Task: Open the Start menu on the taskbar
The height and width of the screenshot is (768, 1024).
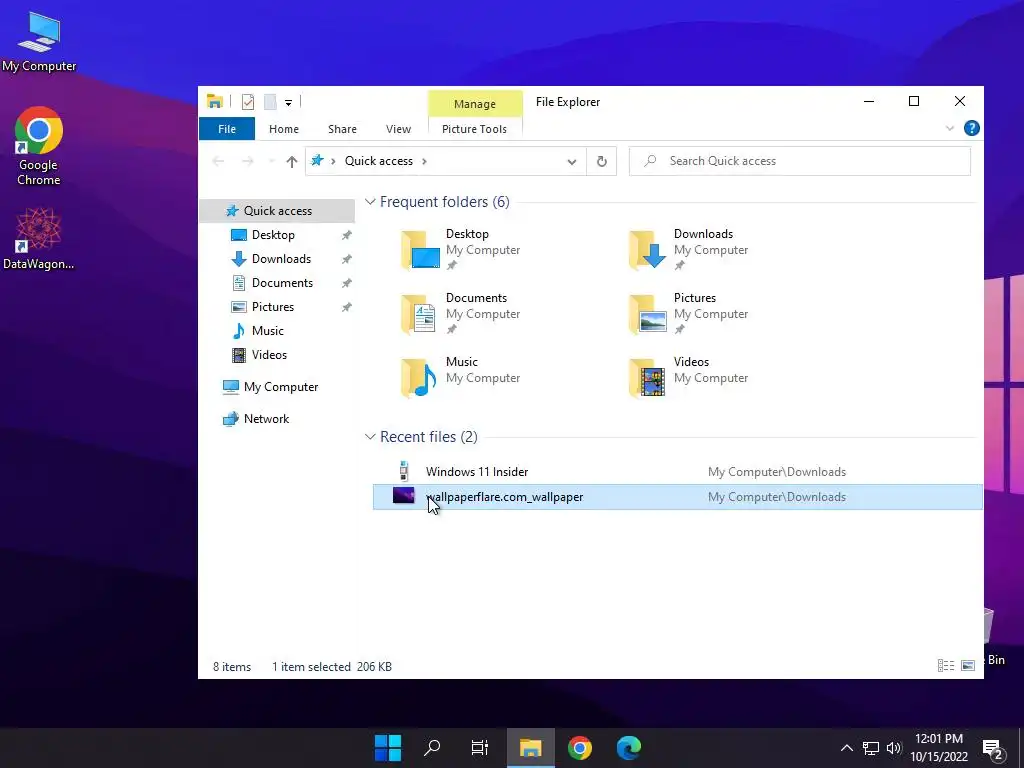Action: tap(388, 748)
